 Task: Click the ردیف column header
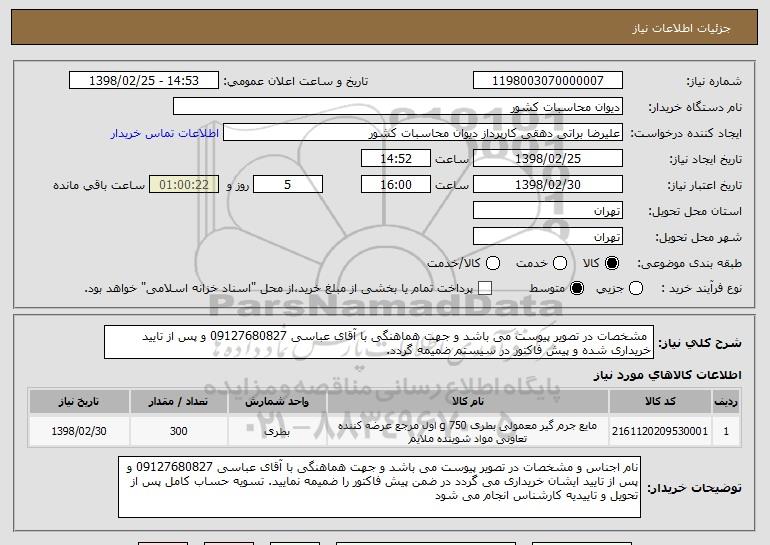(x=726, y=402)
